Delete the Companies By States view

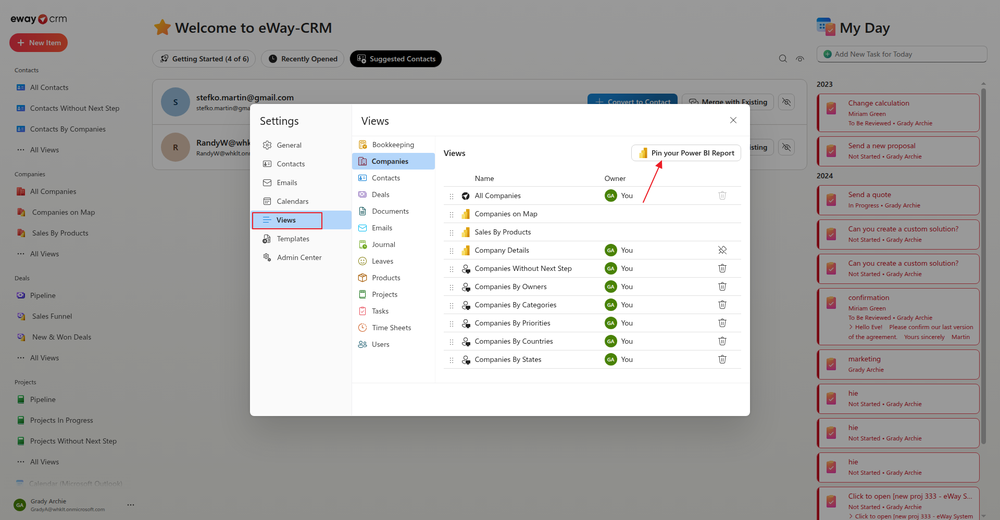(722, 359)
